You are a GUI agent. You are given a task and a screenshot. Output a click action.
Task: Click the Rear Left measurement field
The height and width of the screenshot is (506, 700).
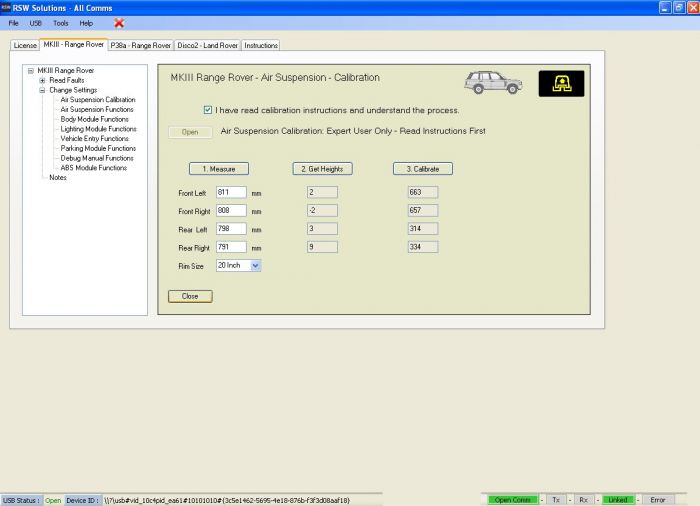tap(231, 229)
